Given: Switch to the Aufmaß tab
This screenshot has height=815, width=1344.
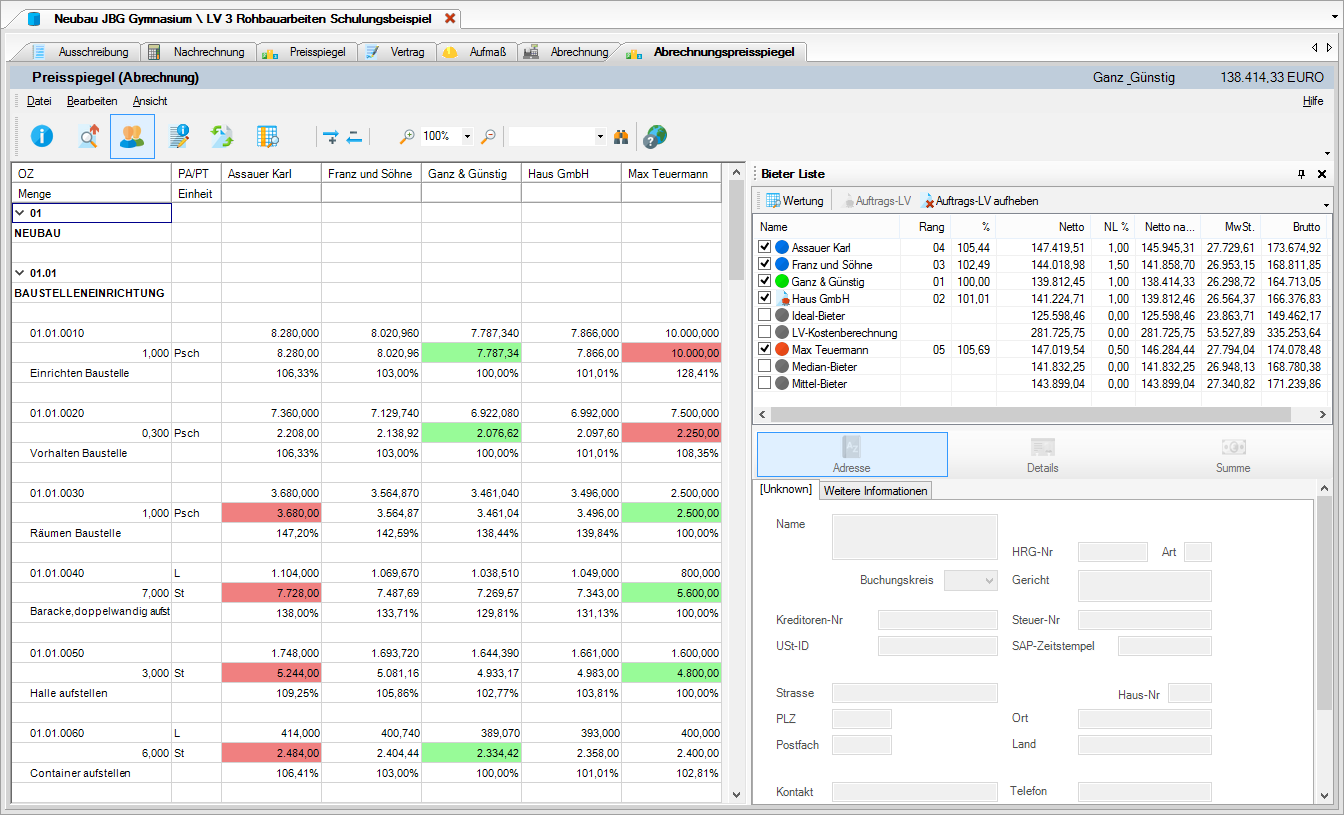Looking at the screenshot, I should pyautogui.click(x=476, y=52).
